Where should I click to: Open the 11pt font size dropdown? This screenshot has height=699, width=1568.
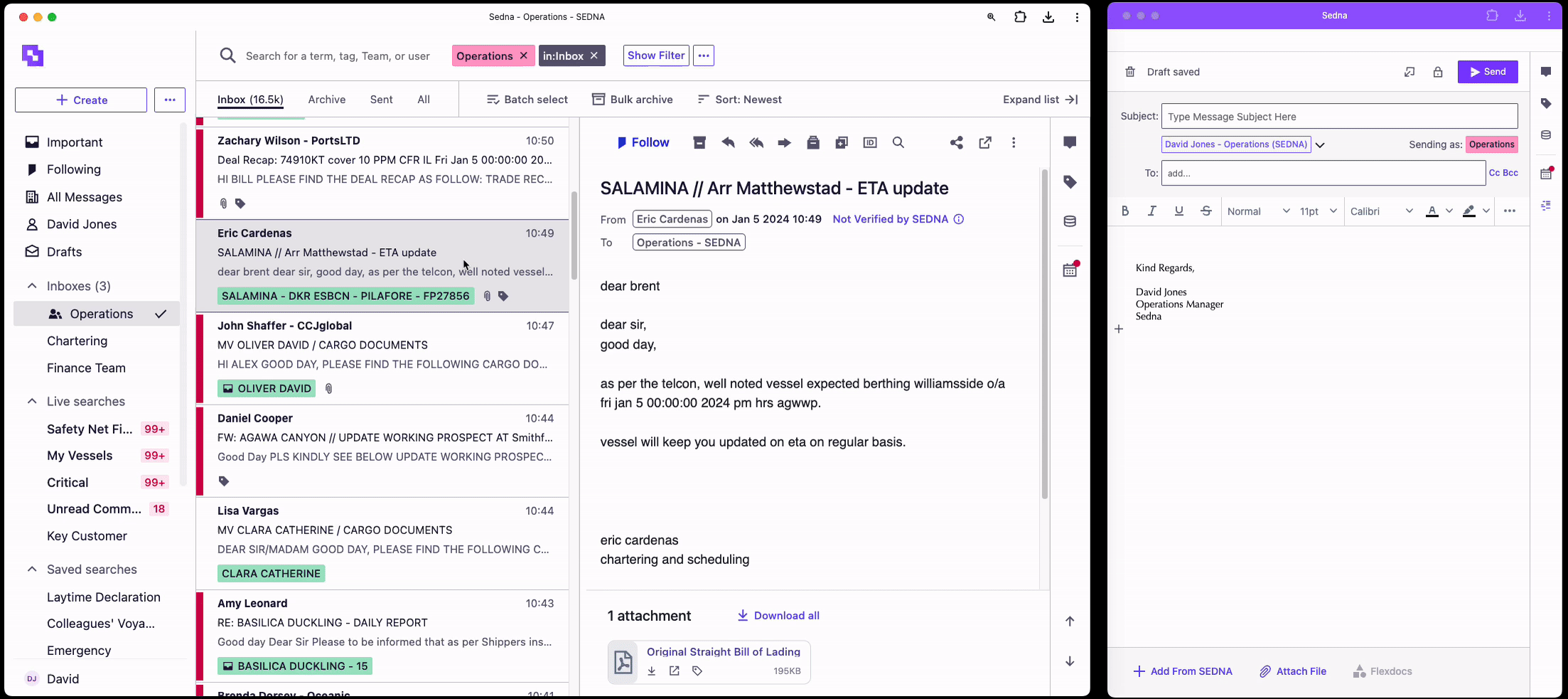1319,211
